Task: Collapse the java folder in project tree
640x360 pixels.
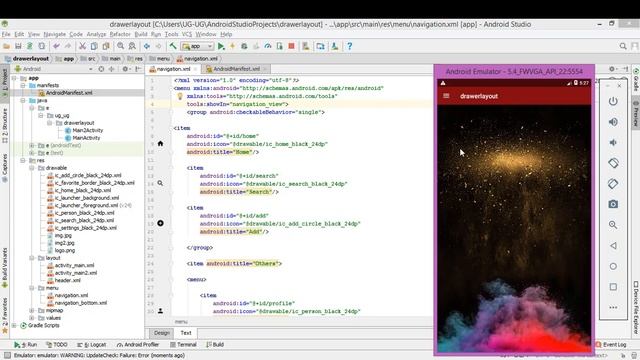Action: pos(23,100)
